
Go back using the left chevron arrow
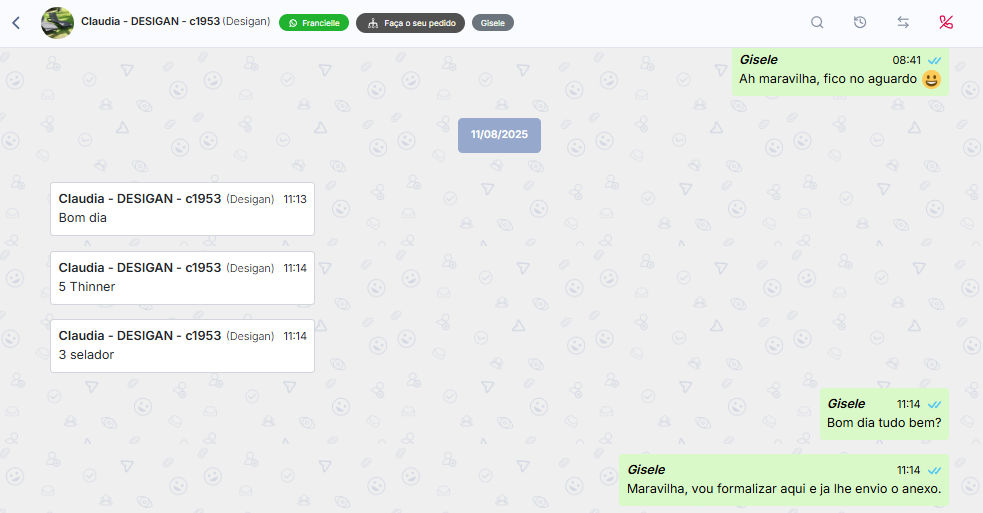16,23
